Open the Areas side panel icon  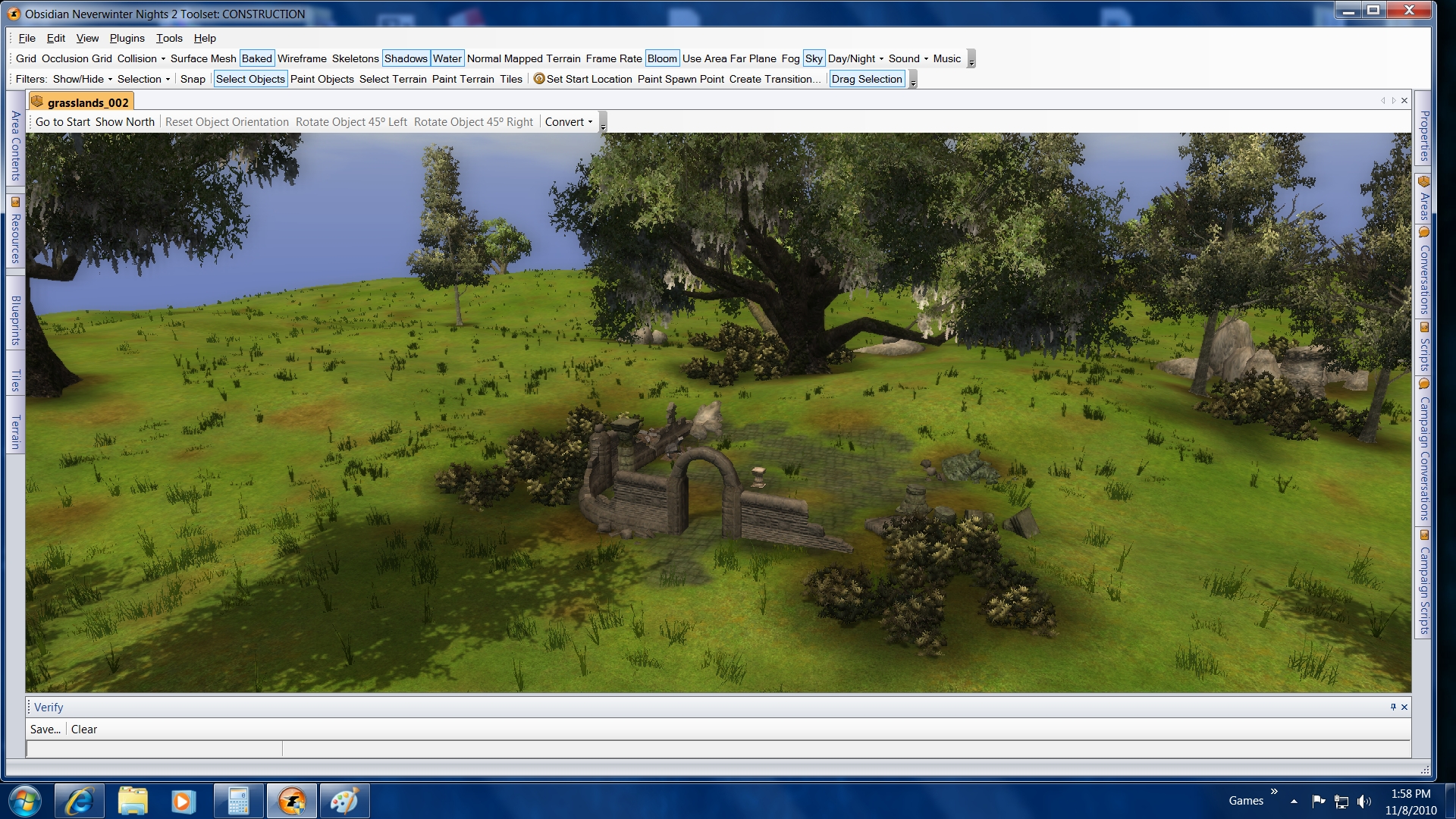(1423, 182)
